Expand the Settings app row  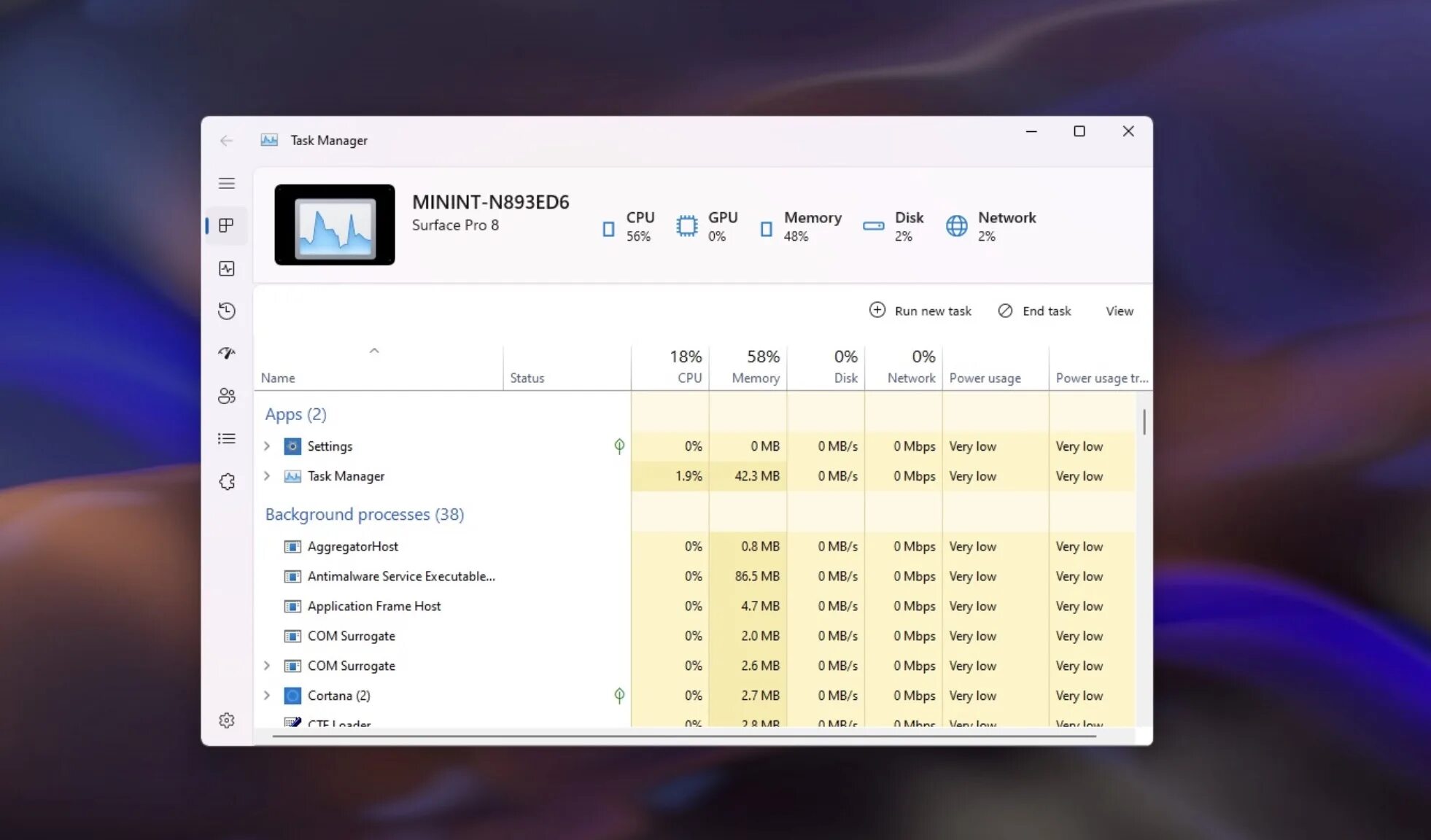click(267, 446)
